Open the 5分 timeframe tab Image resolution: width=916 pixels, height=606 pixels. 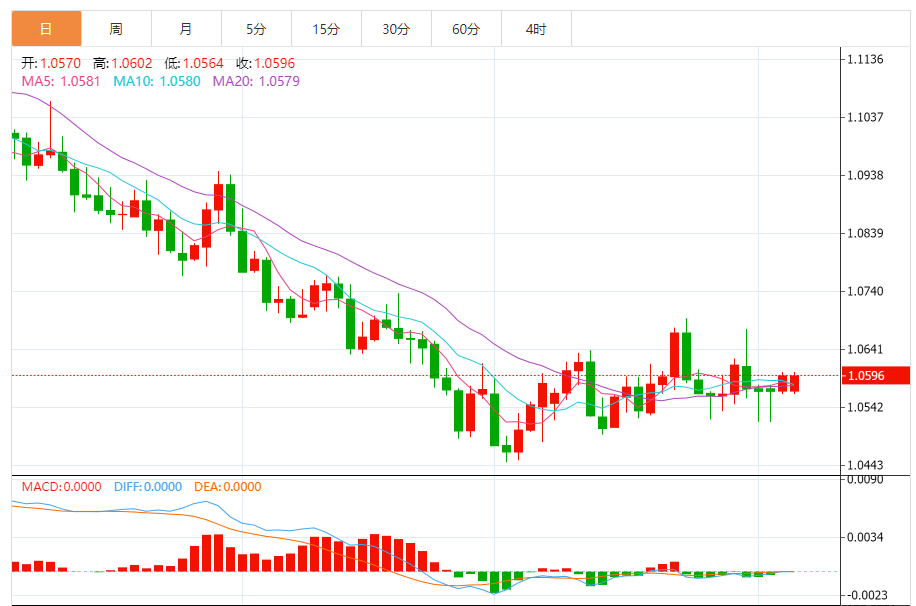256,29
